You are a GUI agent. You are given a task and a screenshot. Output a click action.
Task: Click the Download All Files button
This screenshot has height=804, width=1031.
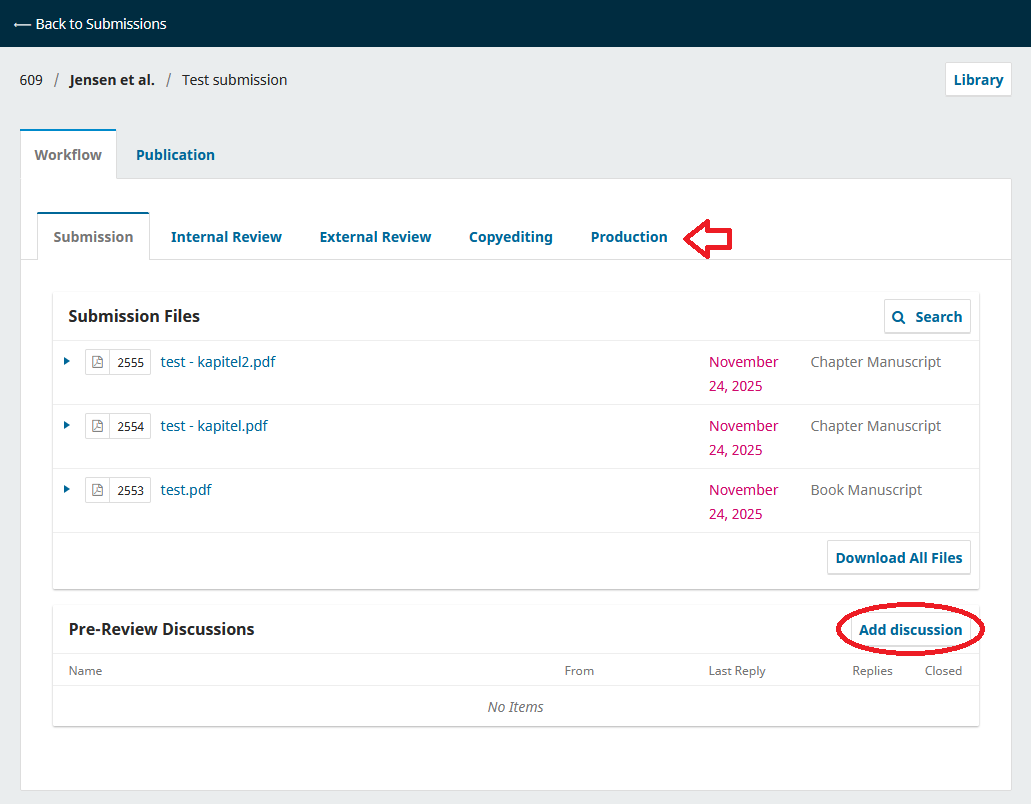click(898, 557)
